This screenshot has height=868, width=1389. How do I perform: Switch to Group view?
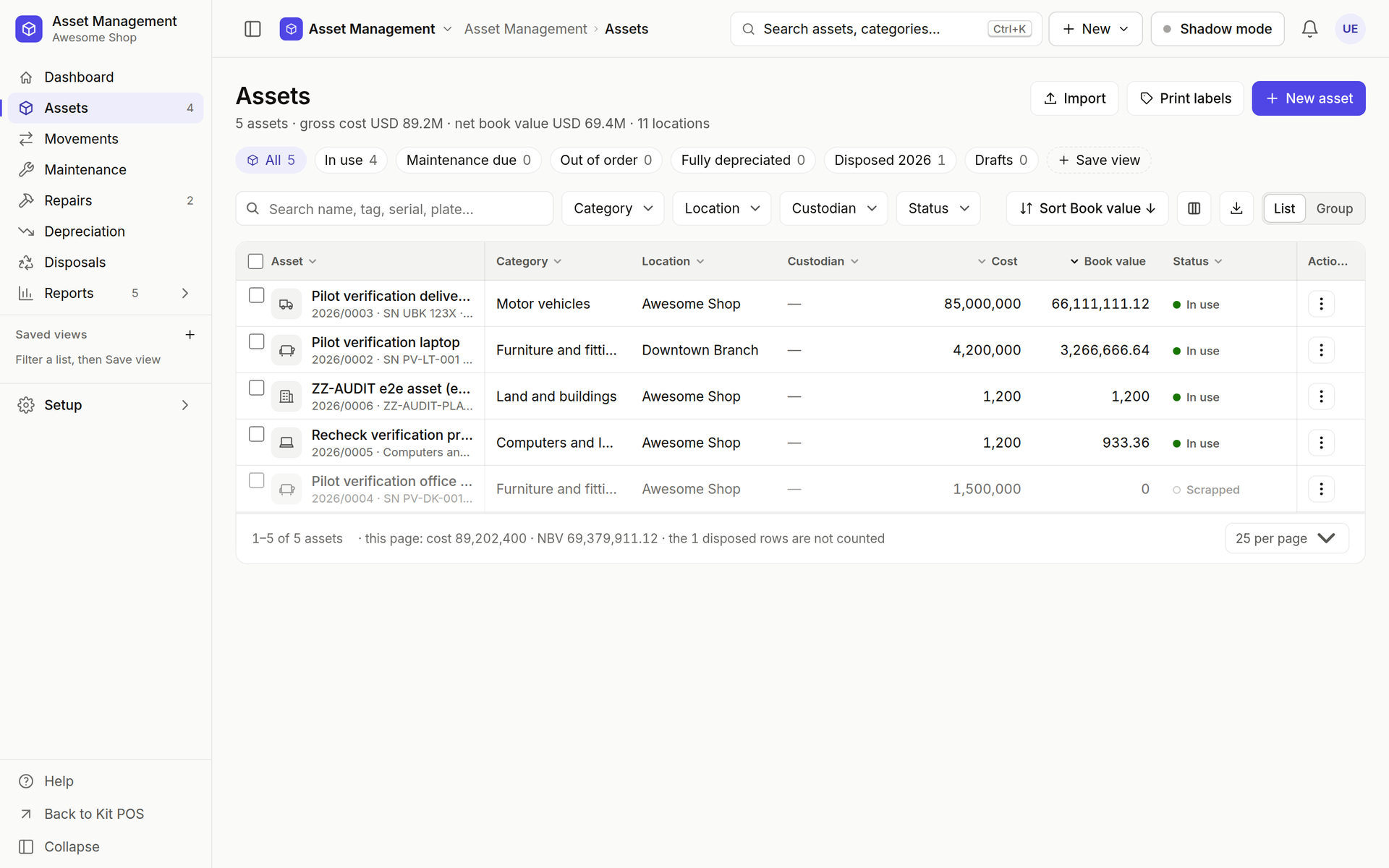(x=1334, y=208)
